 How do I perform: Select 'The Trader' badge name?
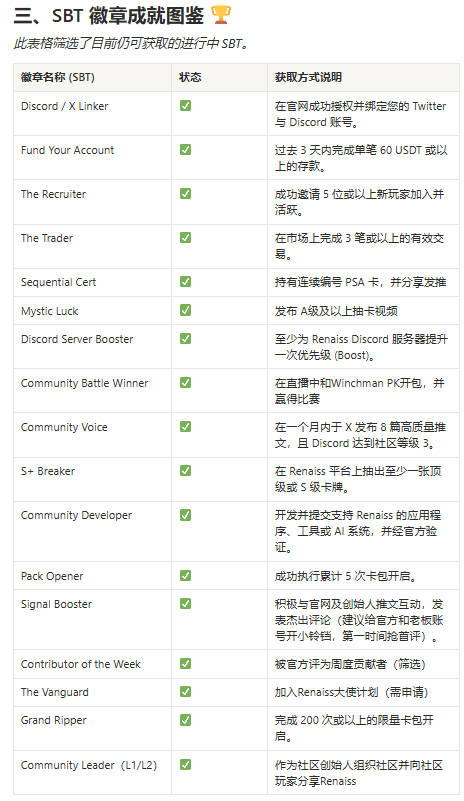(x=47, y=238)
